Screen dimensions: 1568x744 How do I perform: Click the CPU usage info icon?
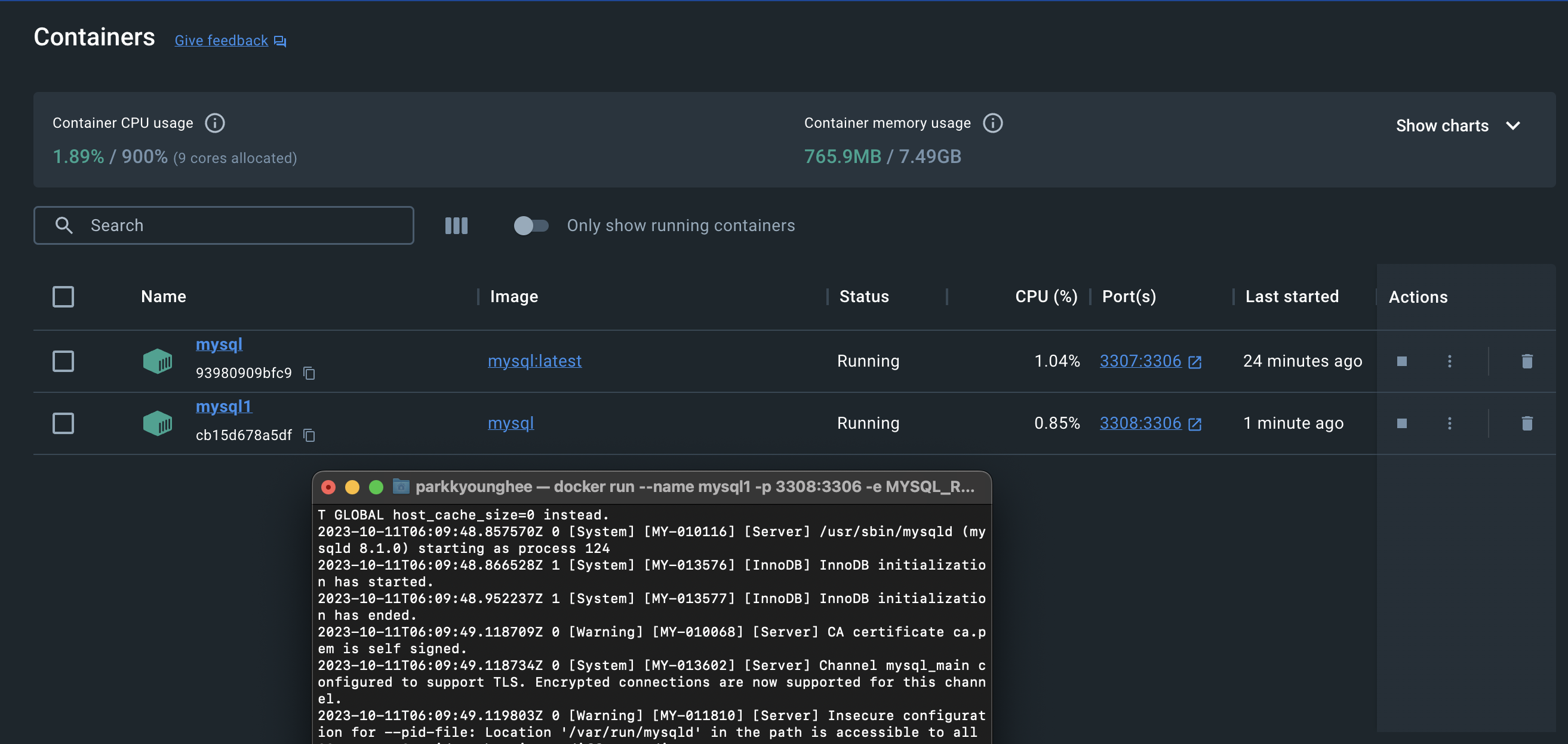(214, 123)
